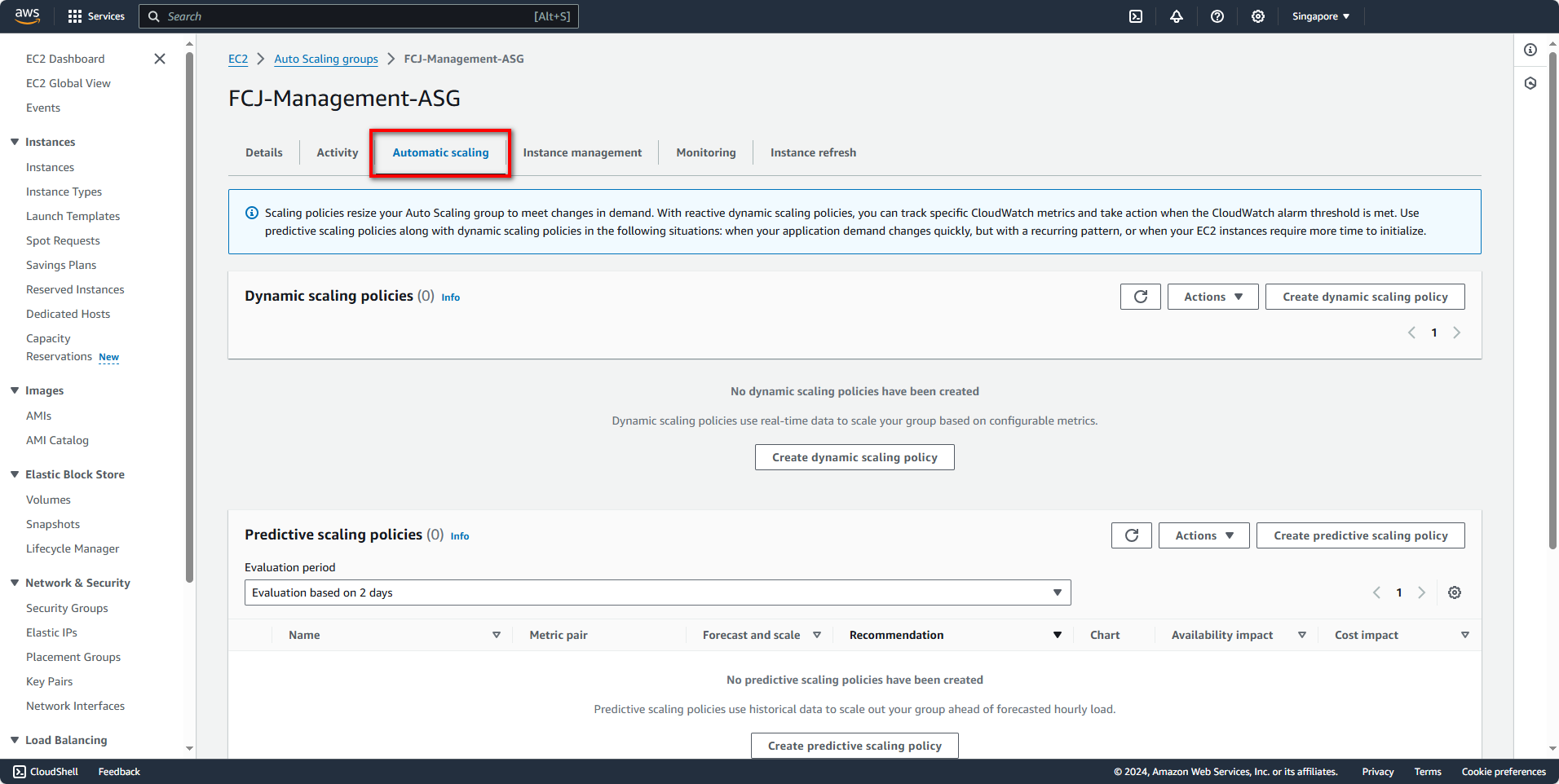Open CloudShell from the bottom status bar

(x=45, y=771)
